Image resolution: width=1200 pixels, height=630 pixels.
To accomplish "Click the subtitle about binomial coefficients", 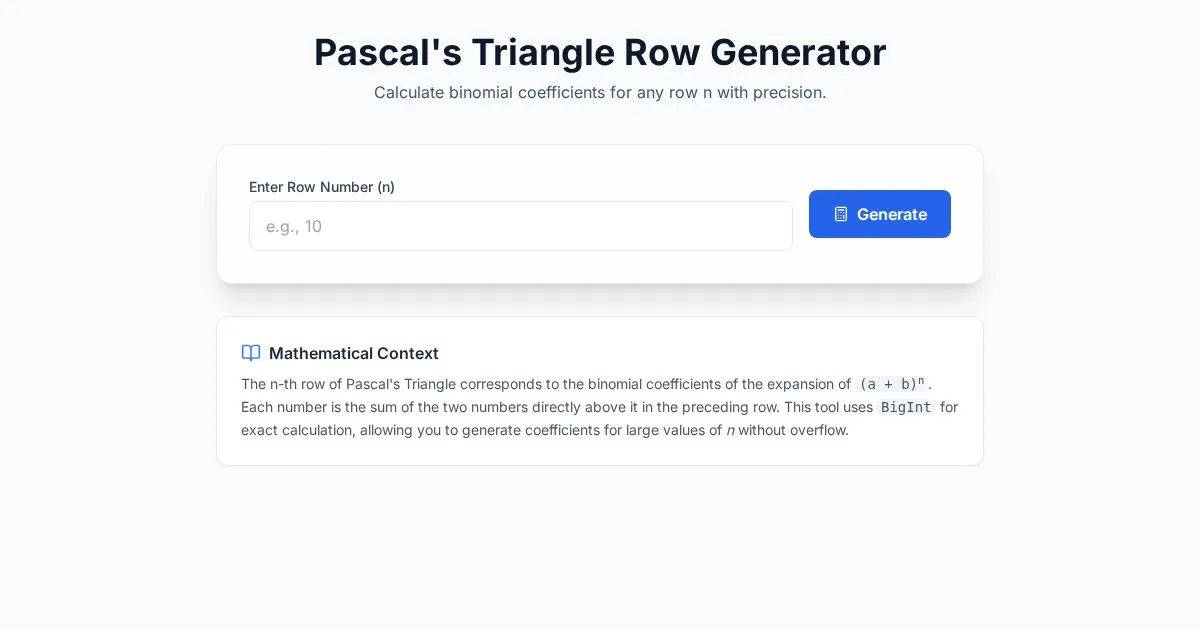I will coord(600,92).
